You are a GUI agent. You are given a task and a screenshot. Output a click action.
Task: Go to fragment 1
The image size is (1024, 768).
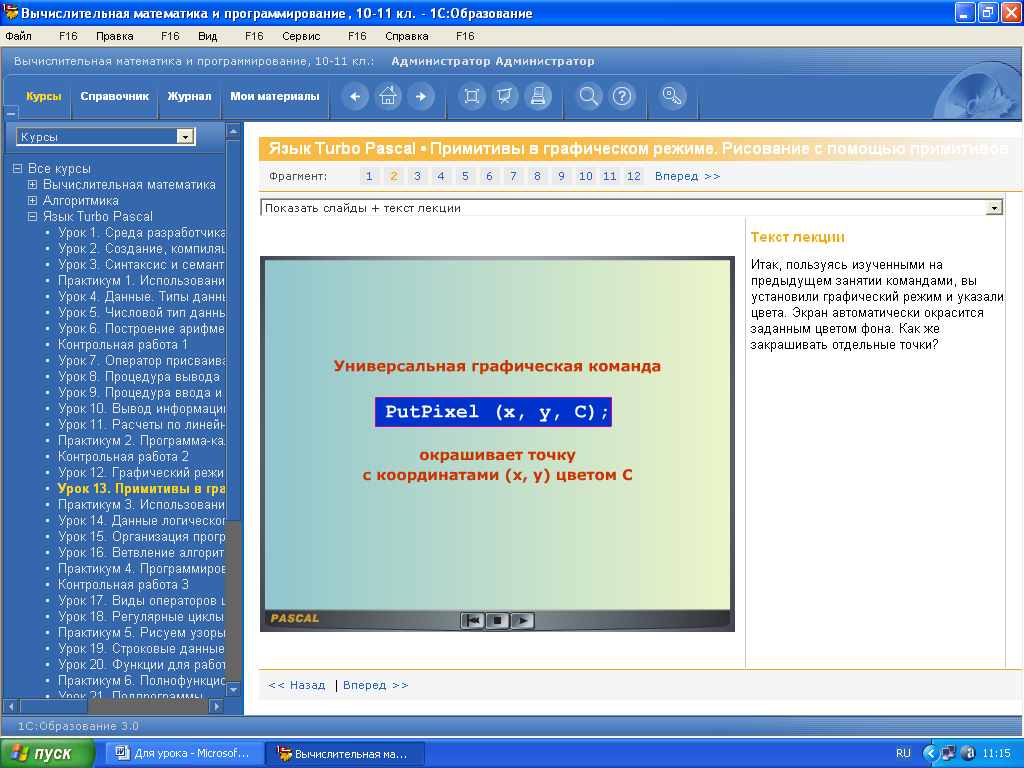369,176
